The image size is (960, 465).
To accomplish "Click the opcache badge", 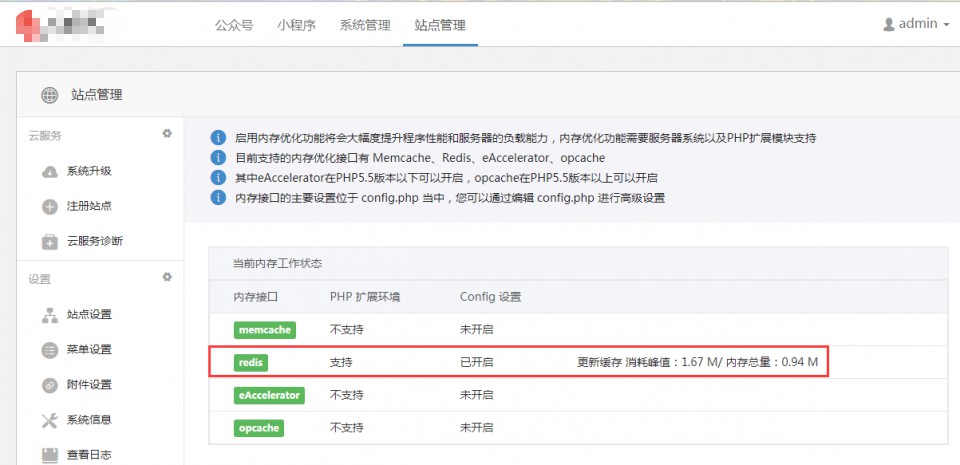I will click(x=259, y=428).
